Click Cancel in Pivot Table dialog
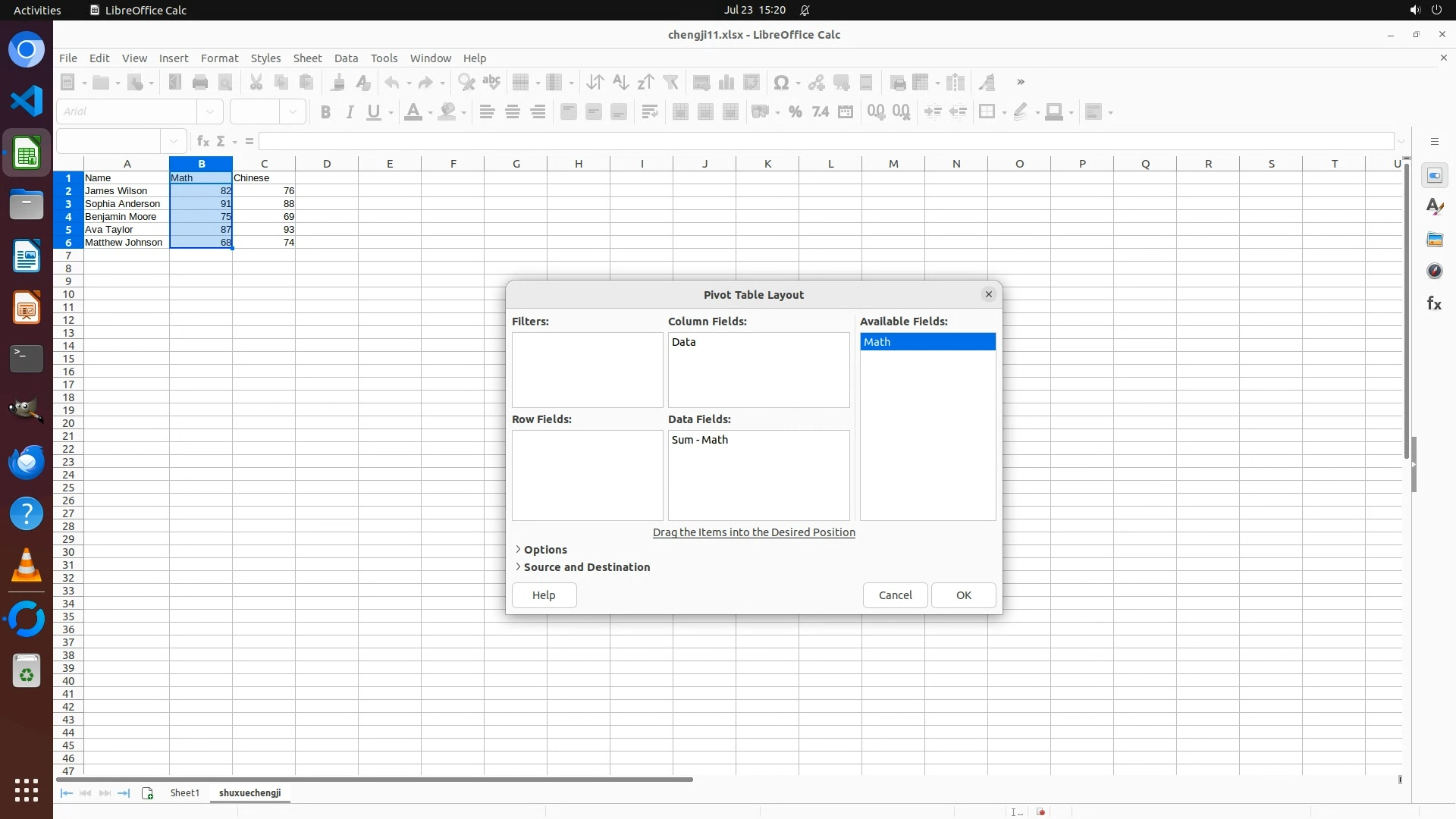 tap(895, 595)
